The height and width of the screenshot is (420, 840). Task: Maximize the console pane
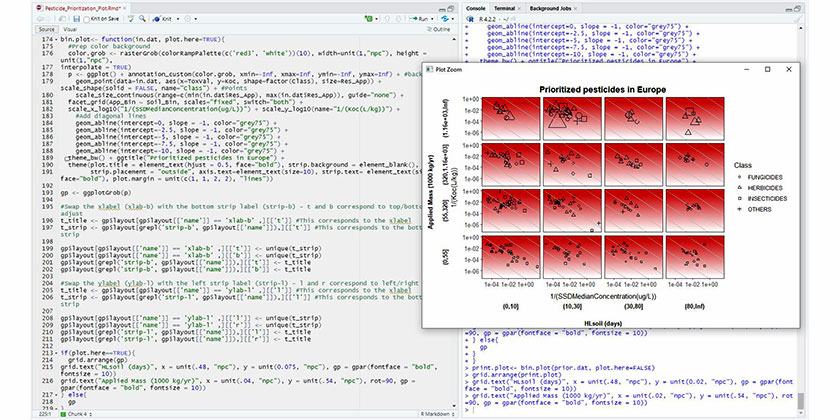798,9
